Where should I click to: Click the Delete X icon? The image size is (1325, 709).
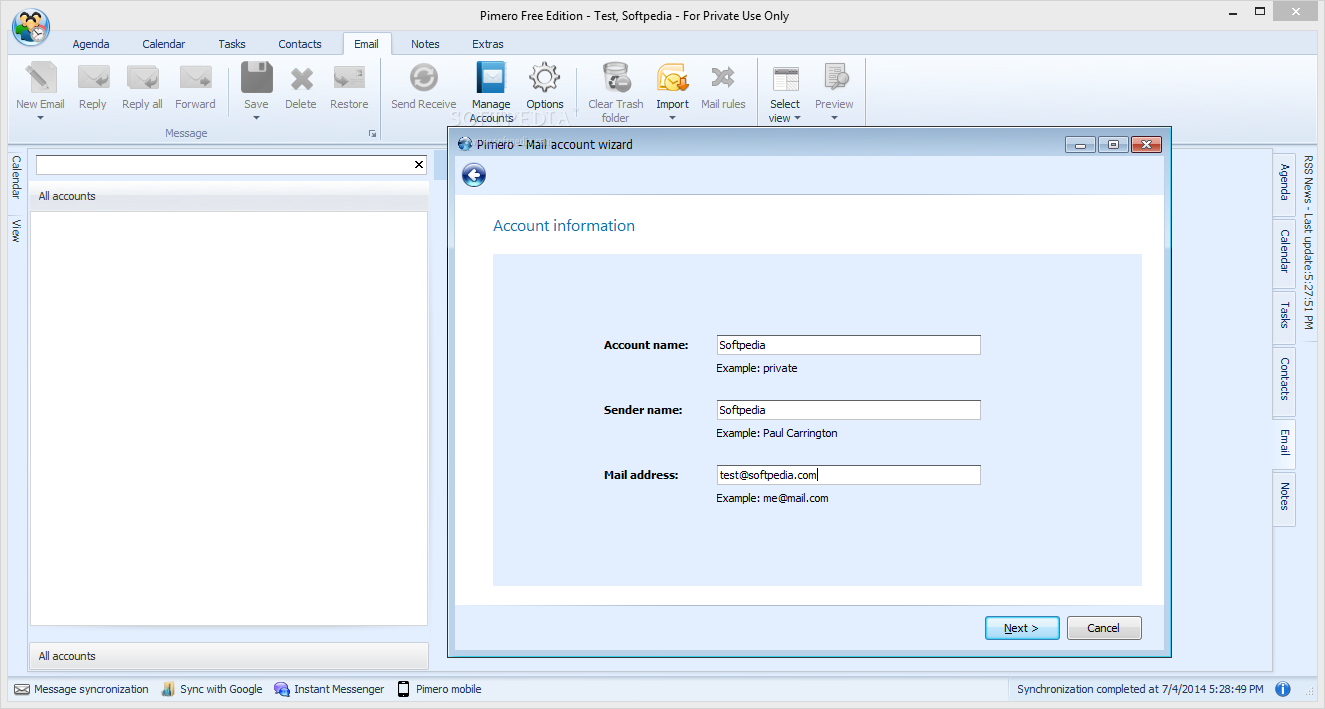coord(301,78)
